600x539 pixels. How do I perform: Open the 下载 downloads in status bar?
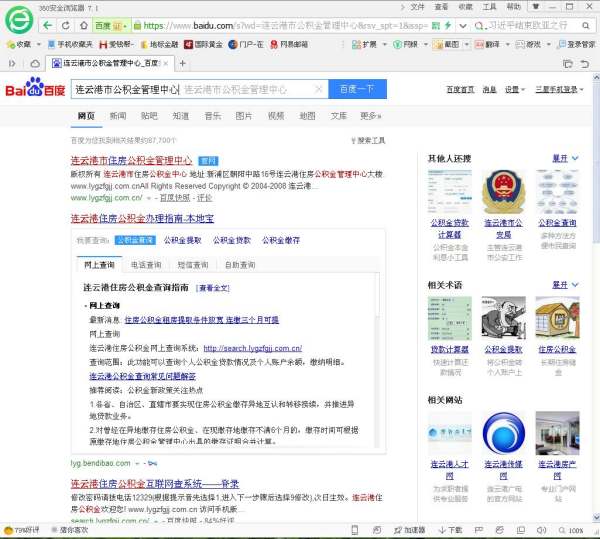pyautogui.click(x=450, y=530)
